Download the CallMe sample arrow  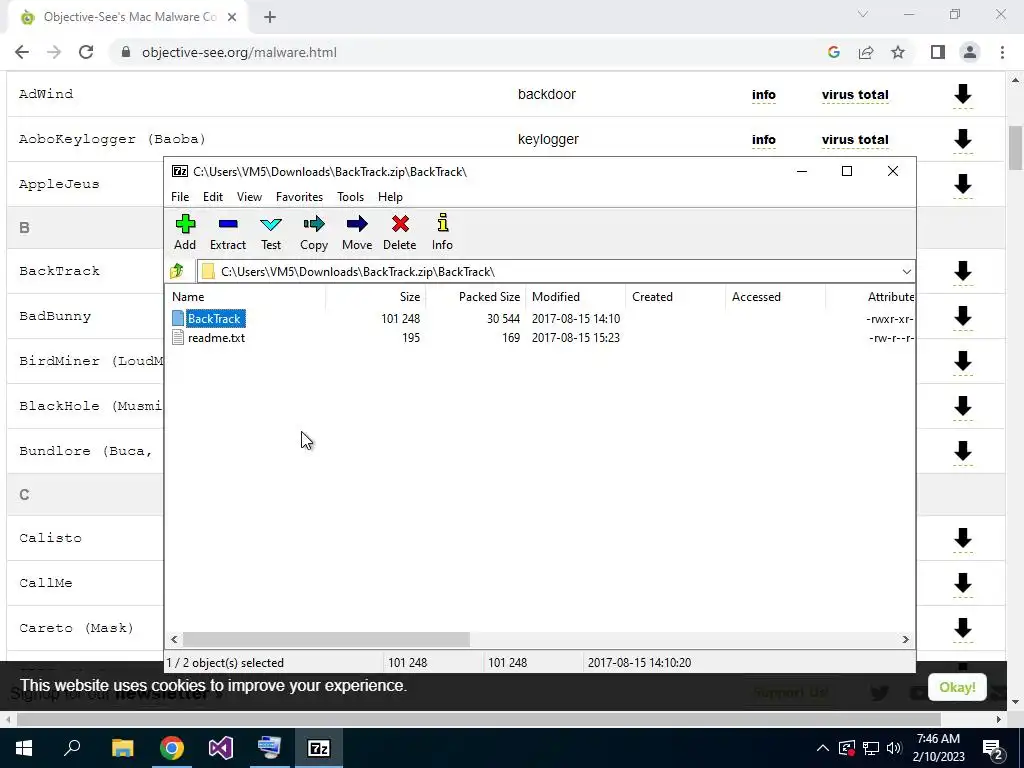coord(963,583)
